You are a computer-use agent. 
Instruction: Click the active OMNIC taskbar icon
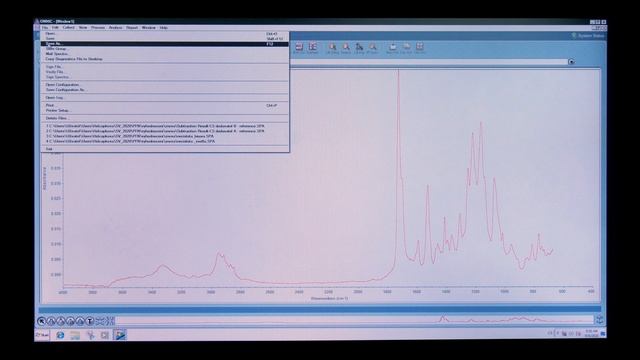click(x=120, y=335)
